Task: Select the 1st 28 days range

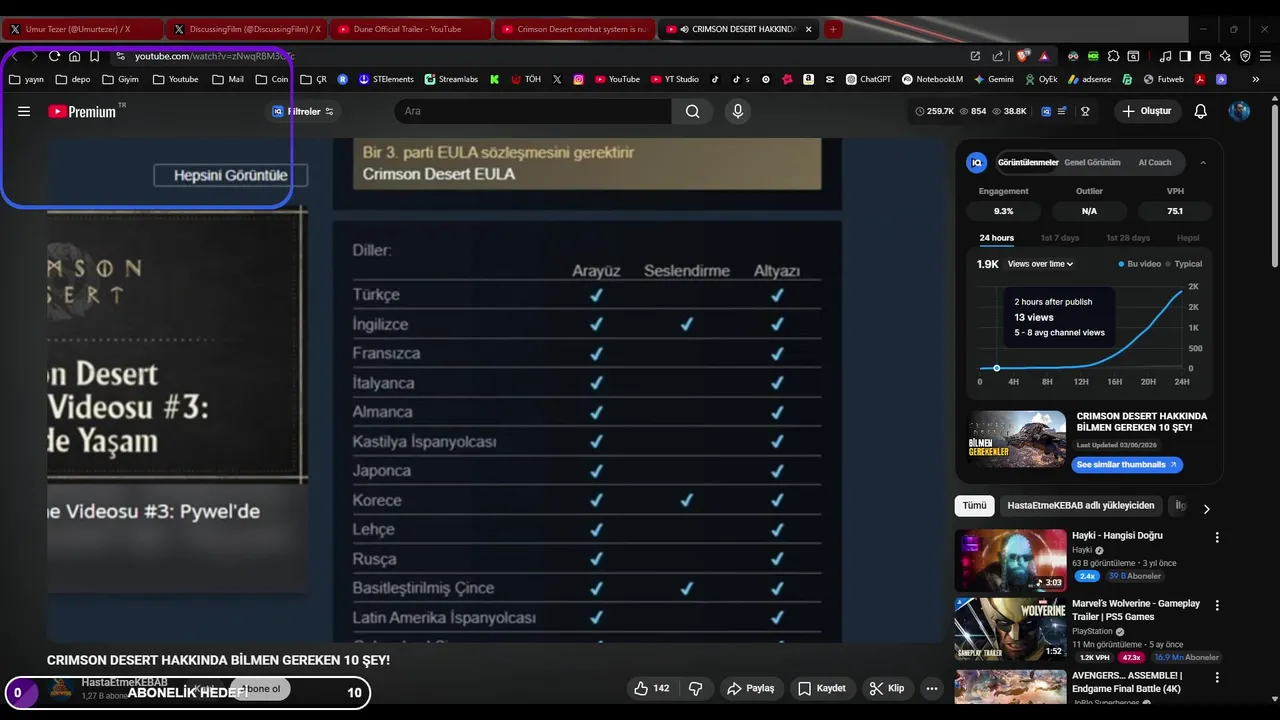Action: pos(1127,238)
